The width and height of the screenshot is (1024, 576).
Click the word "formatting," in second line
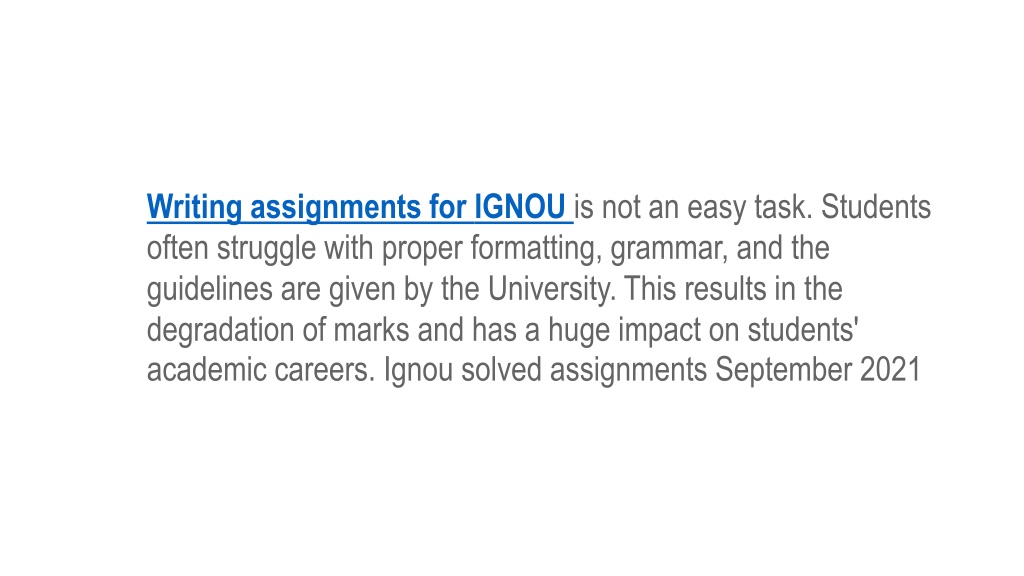click(536, 249)
